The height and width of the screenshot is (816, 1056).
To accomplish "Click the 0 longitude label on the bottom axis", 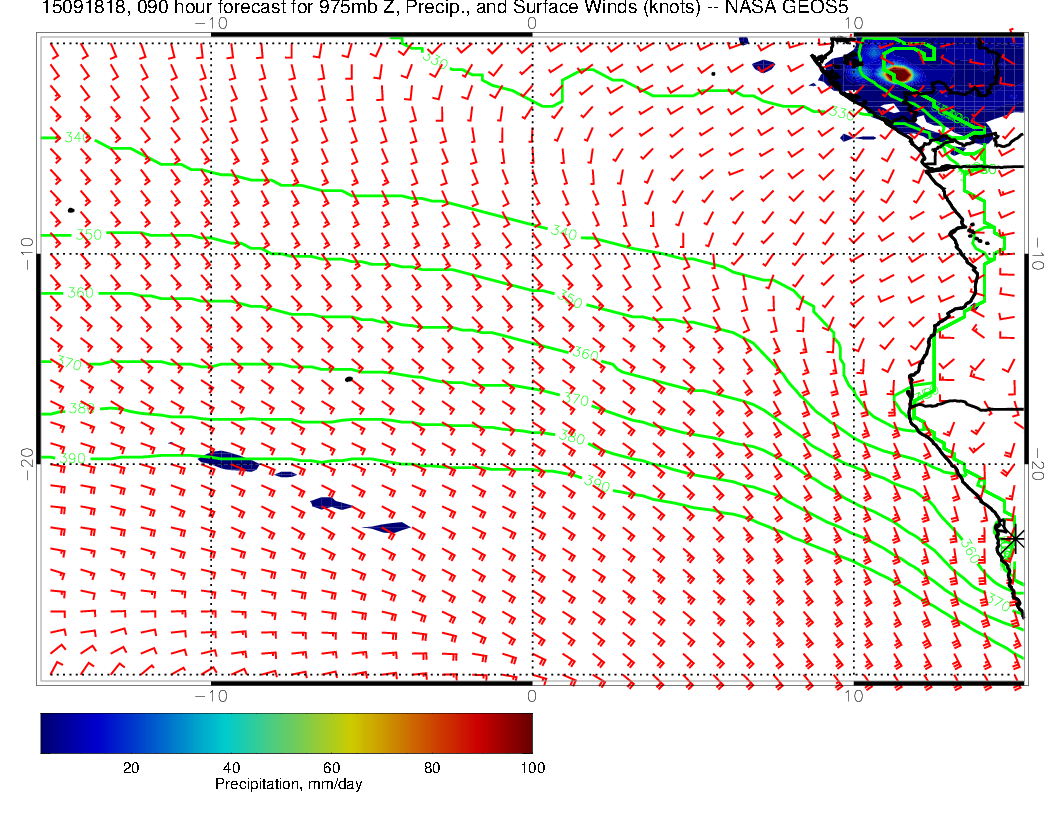I will click(532, 695).
